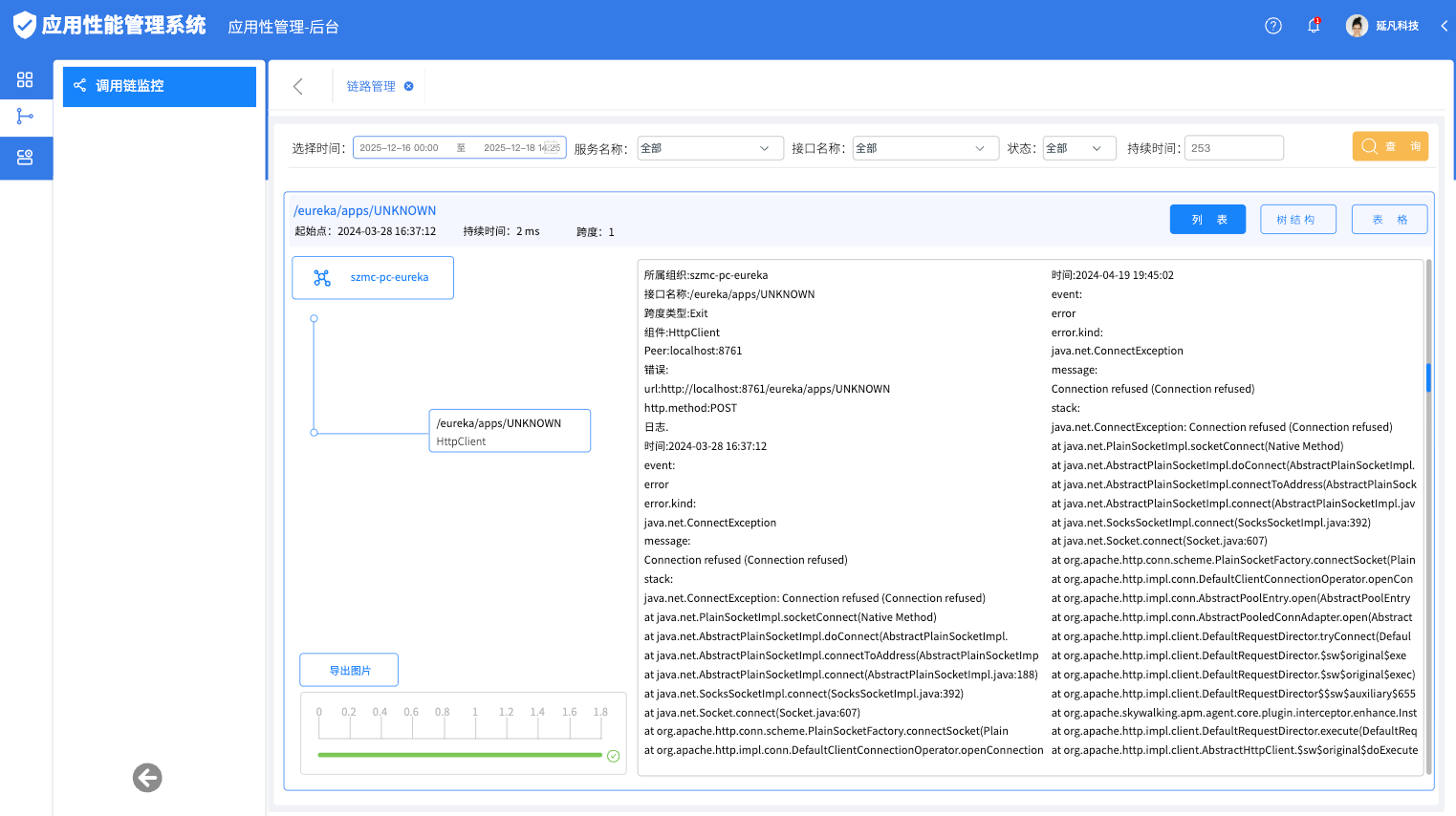Select the call chain branch sidebar icon
This screenshot has height=816, width=1456.
25,117
